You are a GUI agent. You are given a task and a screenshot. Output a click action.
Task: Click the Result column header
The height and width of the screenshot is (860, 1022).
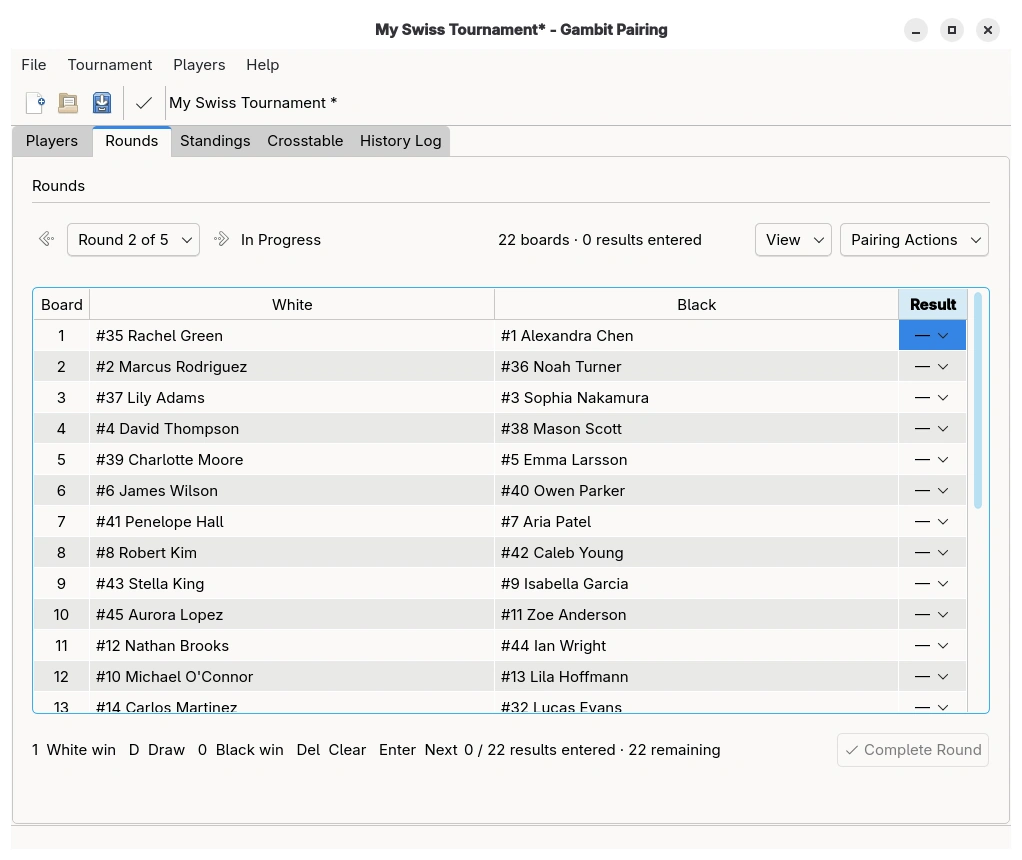(933, 304)
